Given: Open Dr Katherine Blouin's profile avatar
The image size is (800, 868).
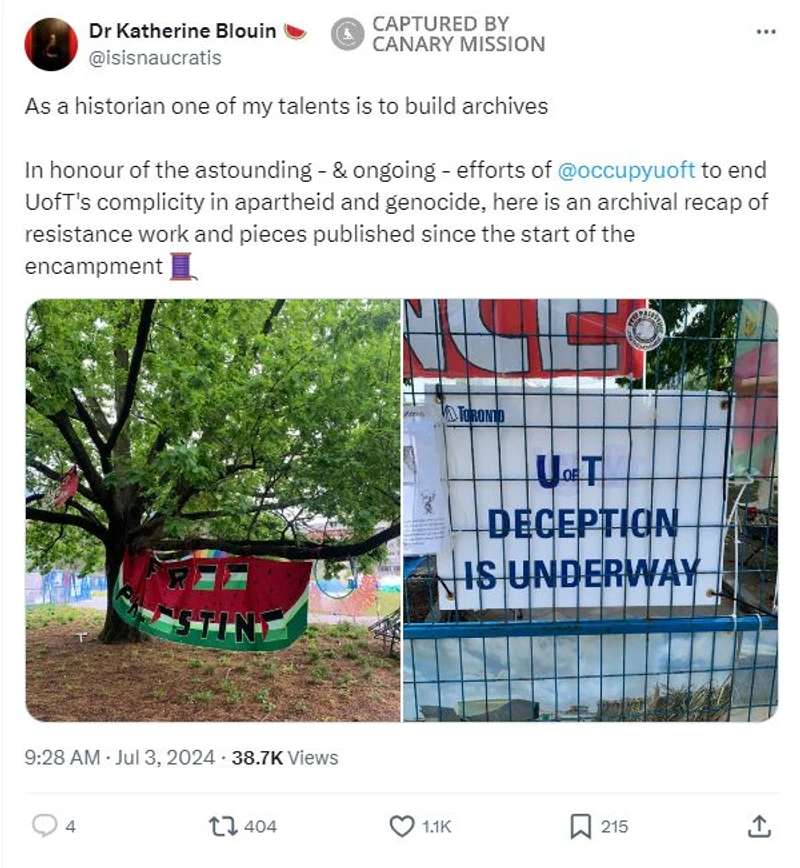Looking at the screenshot, I should point(51,44).
